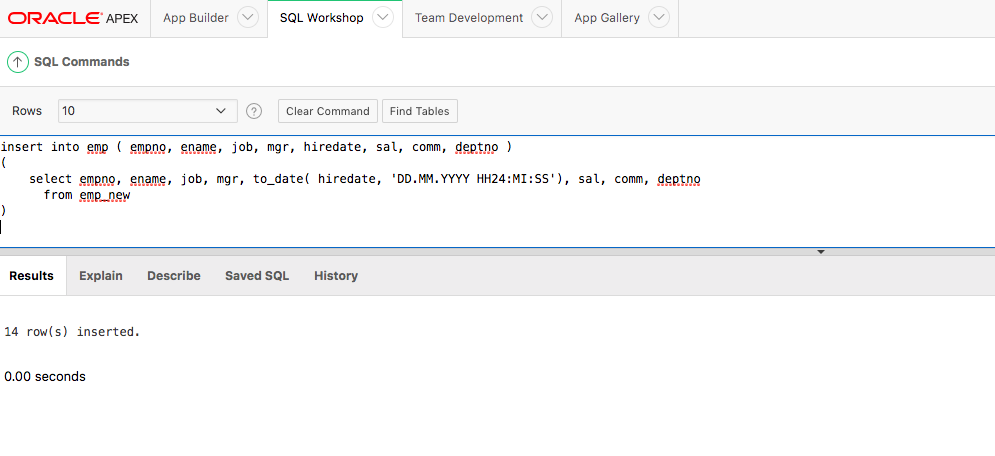Screen dimensions: 995x456
Task: Open the Saved SQL tab
Action: click(x=257, y=276)
